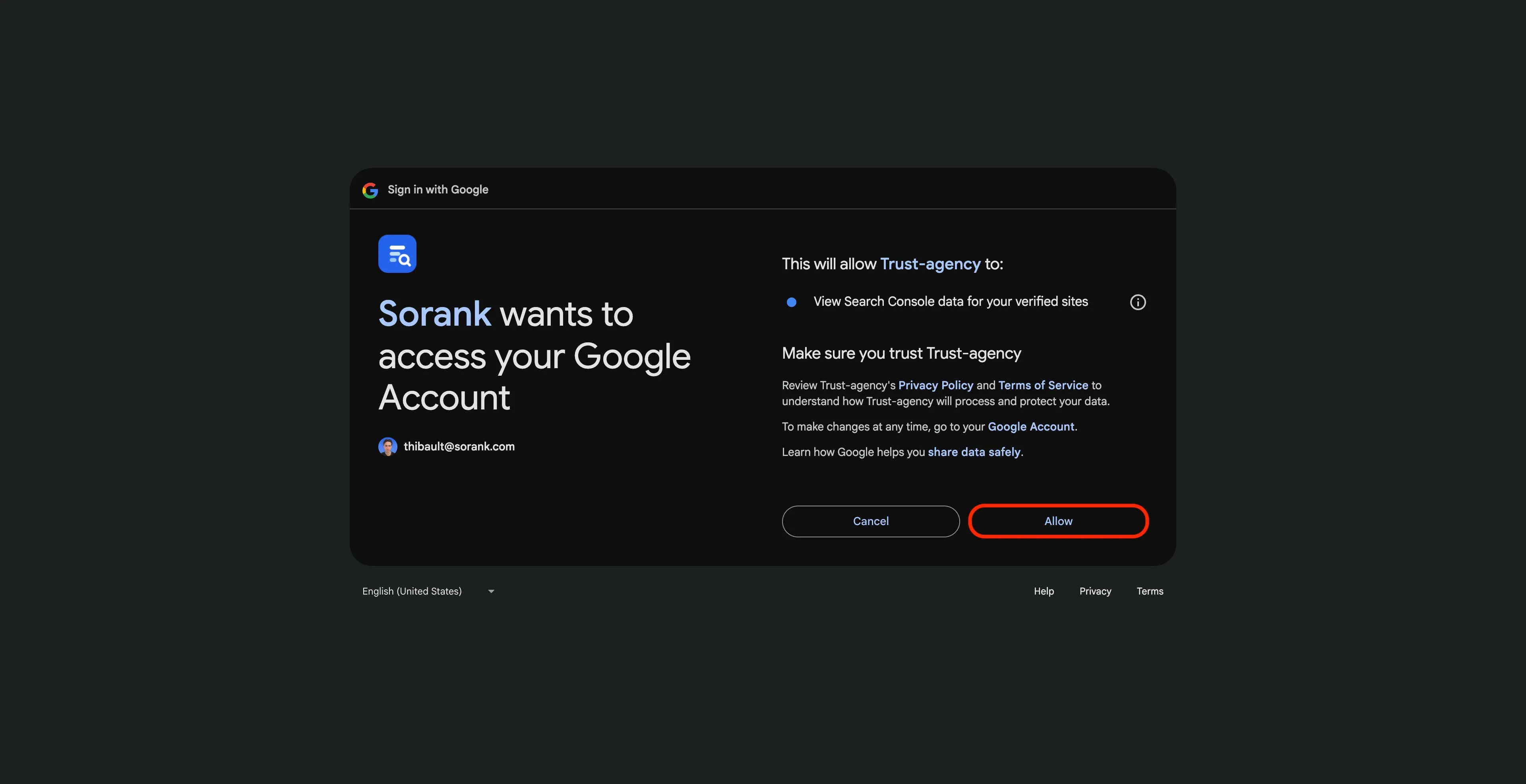Open the Privacy Policy link
The image size is (1526, 784).
pyautogui.click(x=935, y=386)
